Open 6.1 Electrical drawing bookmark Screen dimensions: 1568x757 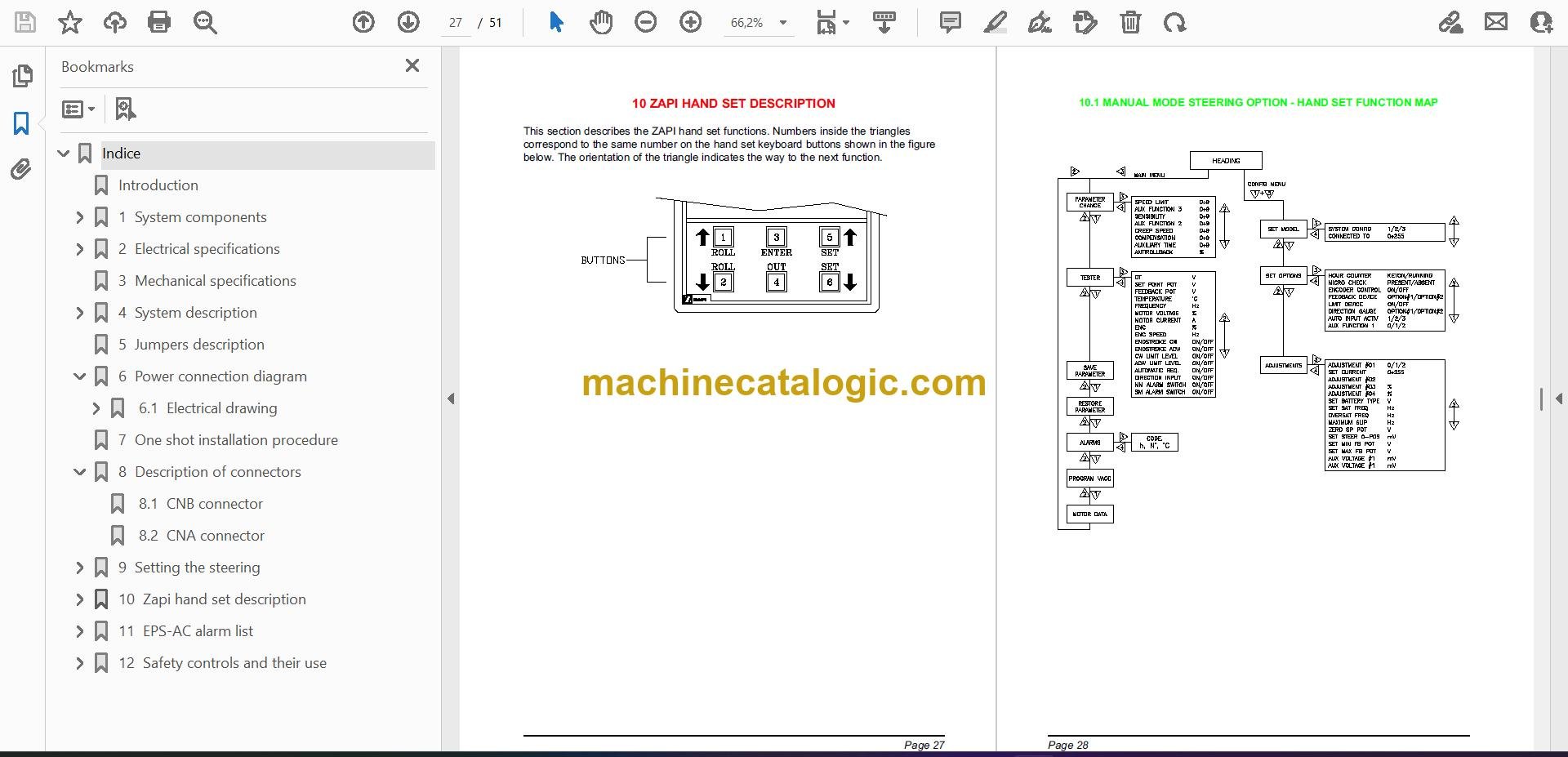(208, 408)
